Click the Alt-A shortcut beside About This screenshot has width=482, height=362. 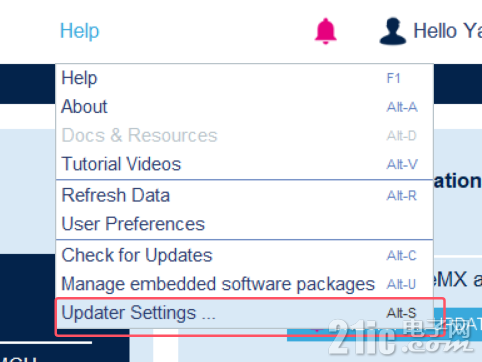click(x=402, y=107)
